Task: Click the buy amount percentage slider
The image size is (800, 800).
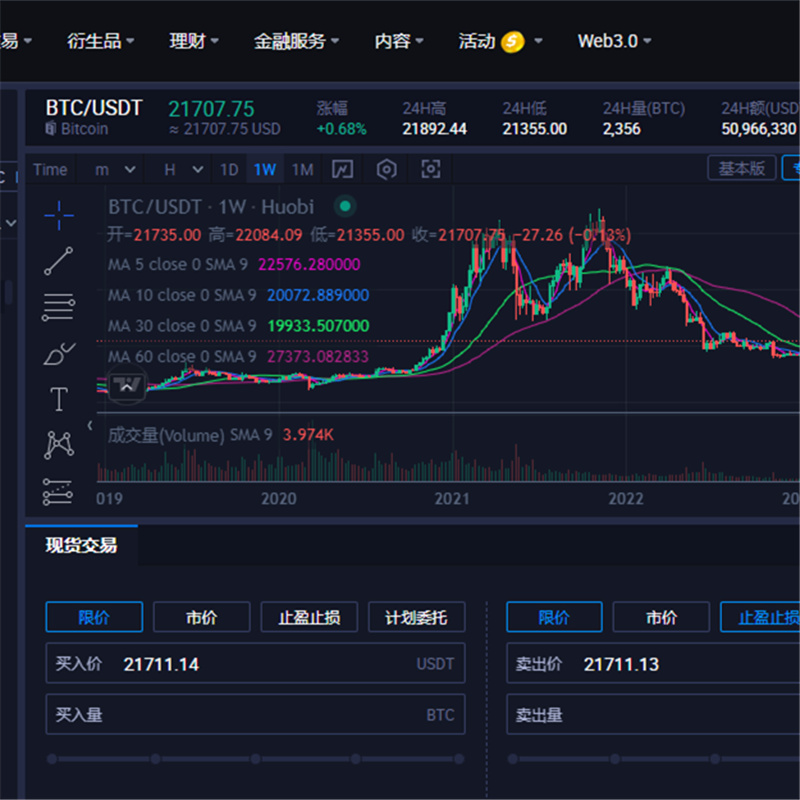Action: coord(256,759)
